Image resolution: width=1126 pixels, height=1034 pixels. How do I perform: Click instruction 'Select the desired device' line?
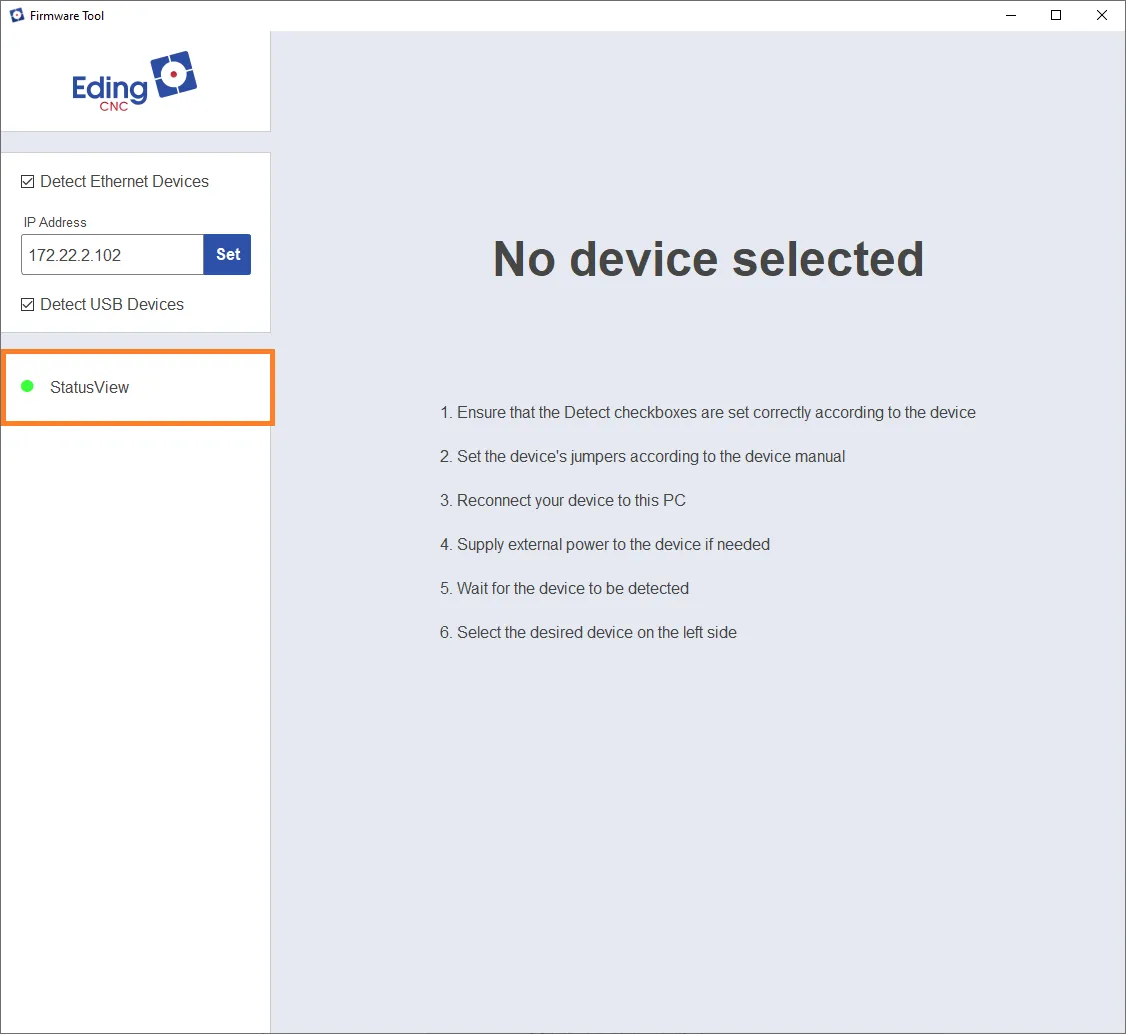pyautogui.click(x=588, y=633)
